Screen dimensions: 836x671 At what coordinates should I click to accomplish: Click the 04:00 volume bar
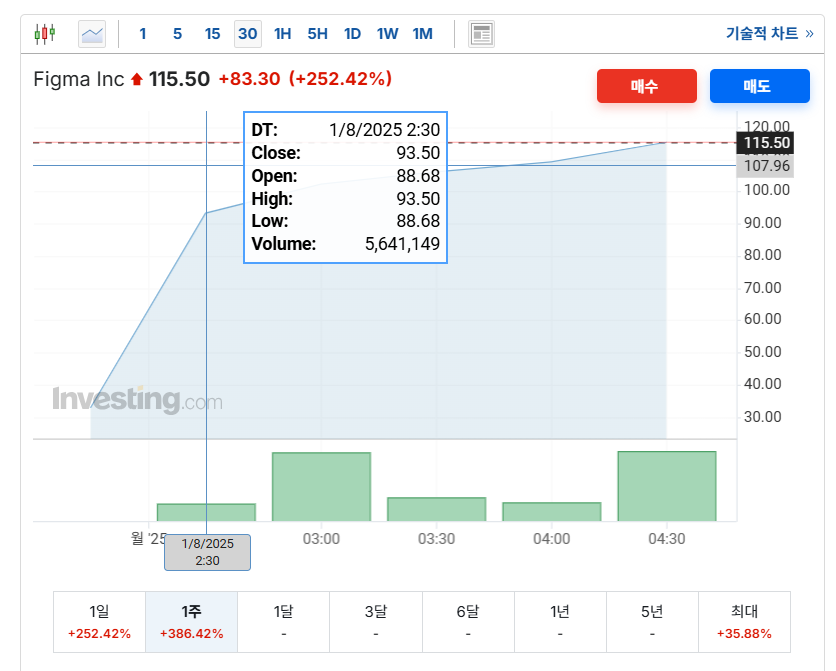(552, 512)
